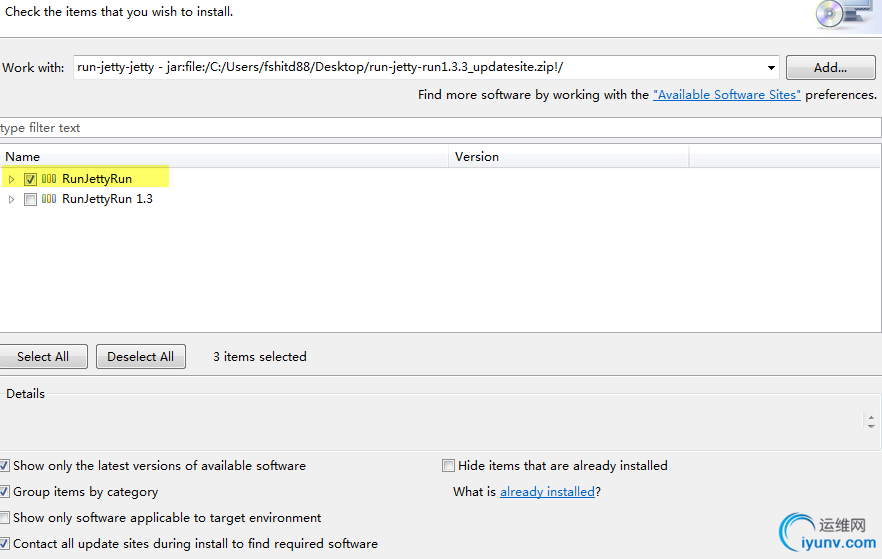Enable Hide items that are already installed
The image size is (882, 559).
click(x=448, y=466)
